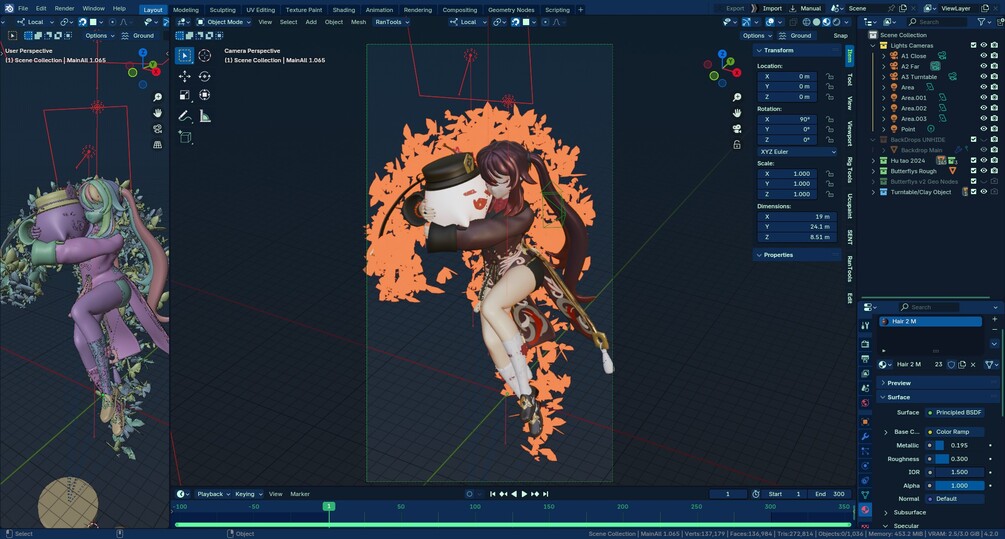Hide Area.002 light with eye icon
The height and width of the screenshot is (539, 1005).
tap(984, 108)
